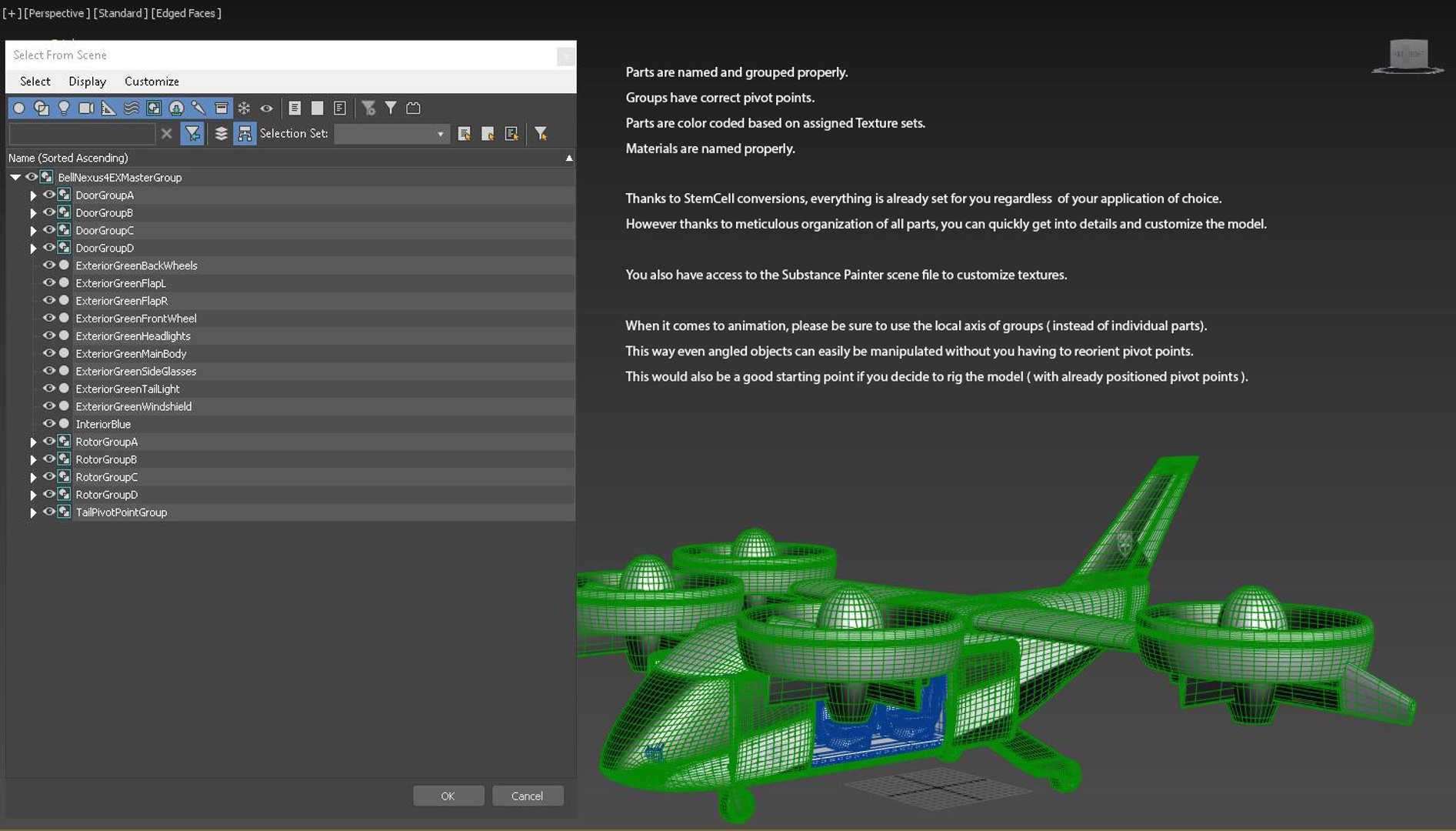
Task: Click the Select All list icon
Action: [295, 108]
